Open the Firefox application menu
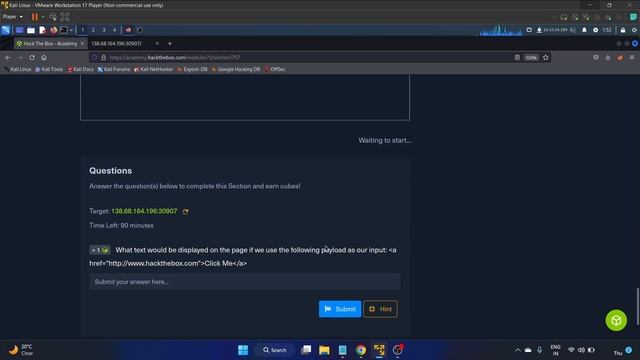The width and height of the screenshot is (640, 360). point(632,58)
